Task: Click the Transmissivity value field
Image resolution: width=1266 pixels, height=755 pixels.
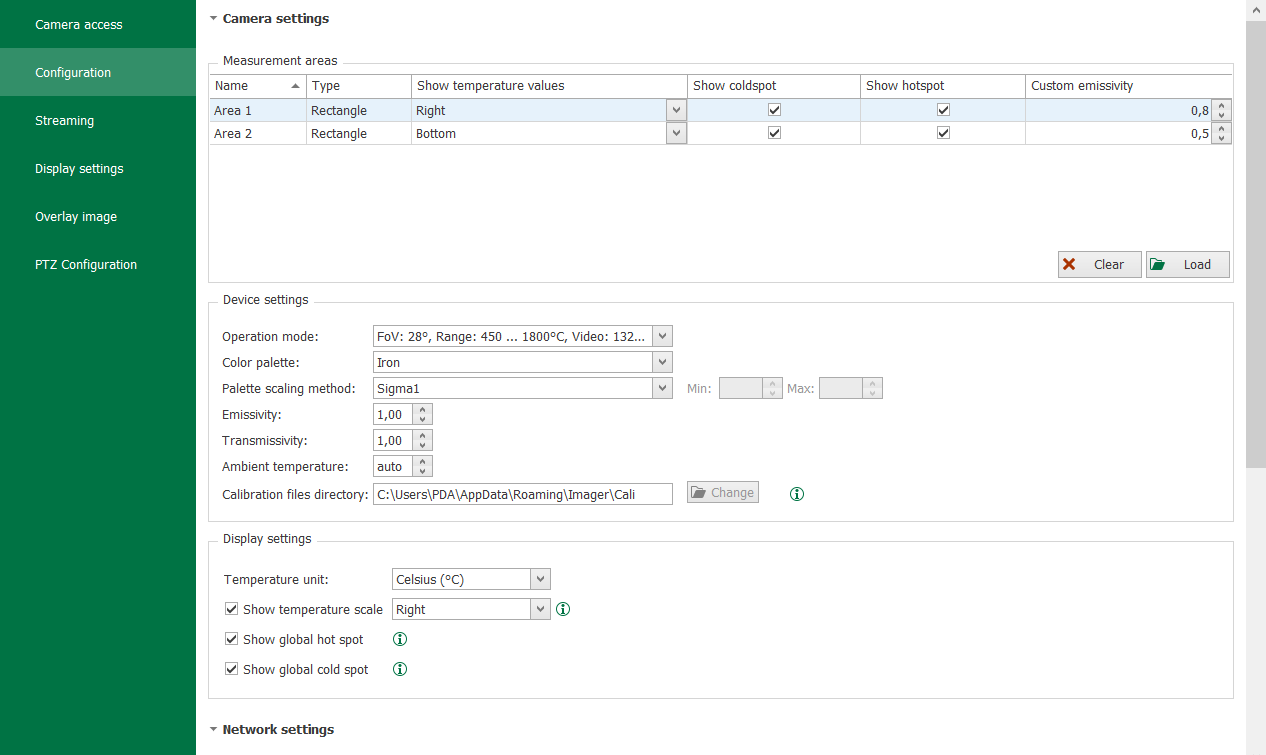Action: point(394,440)
